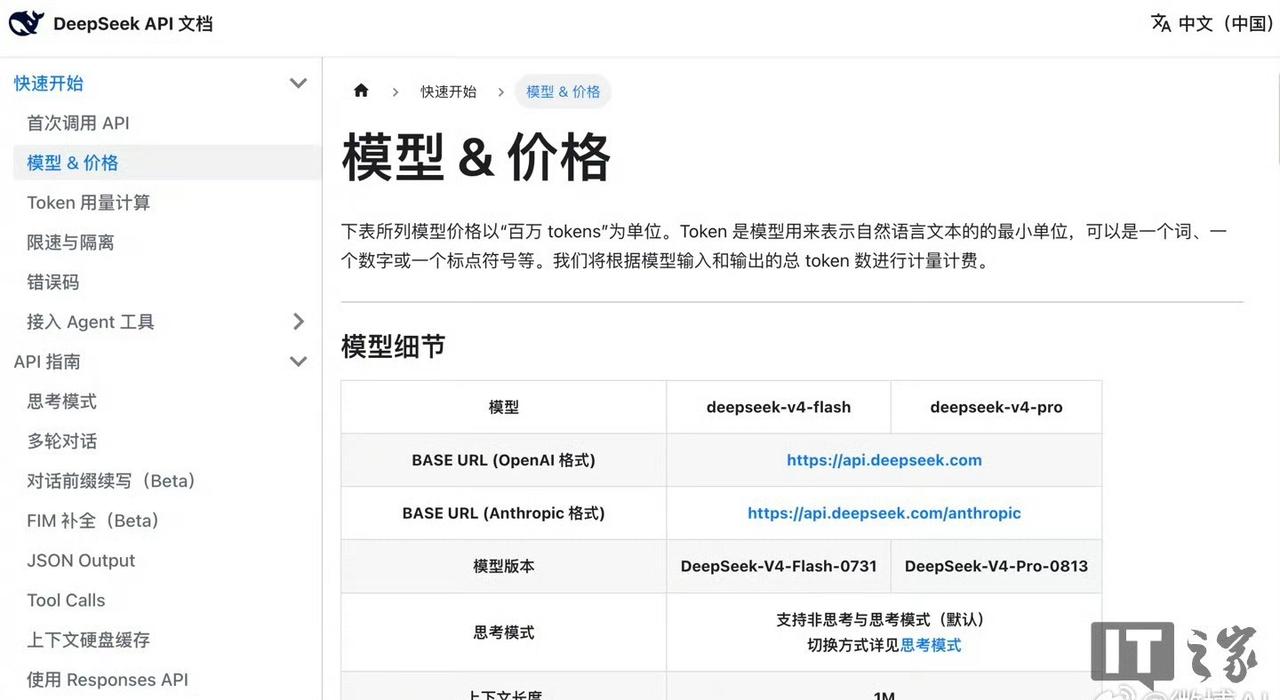
Task: Click BASE URL (Anthropic 格式) row label
Action: [504, 513]
